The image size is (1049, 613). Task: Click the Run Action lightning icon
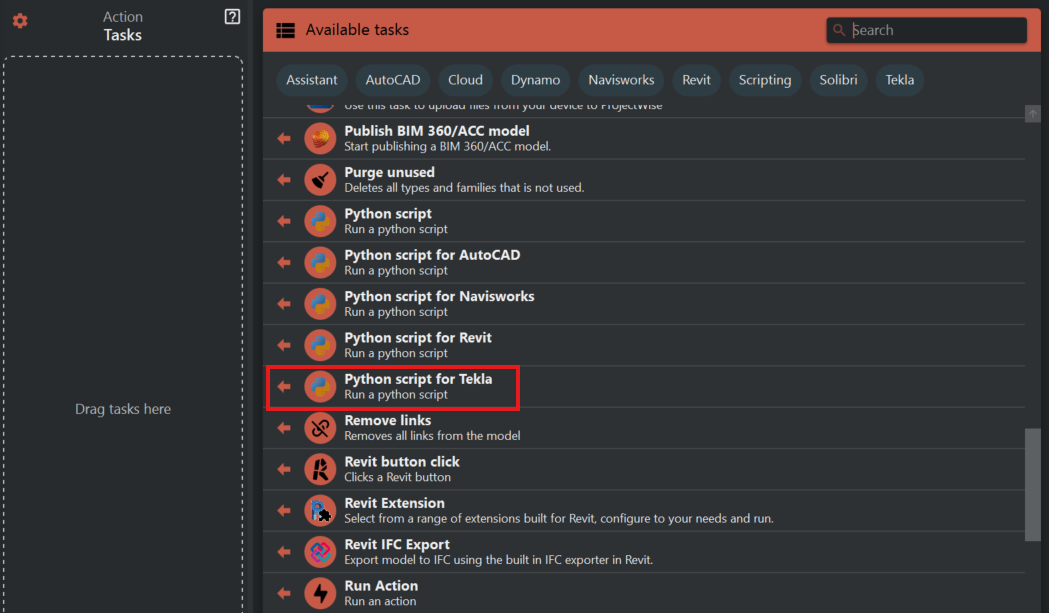tap(320, 593)
